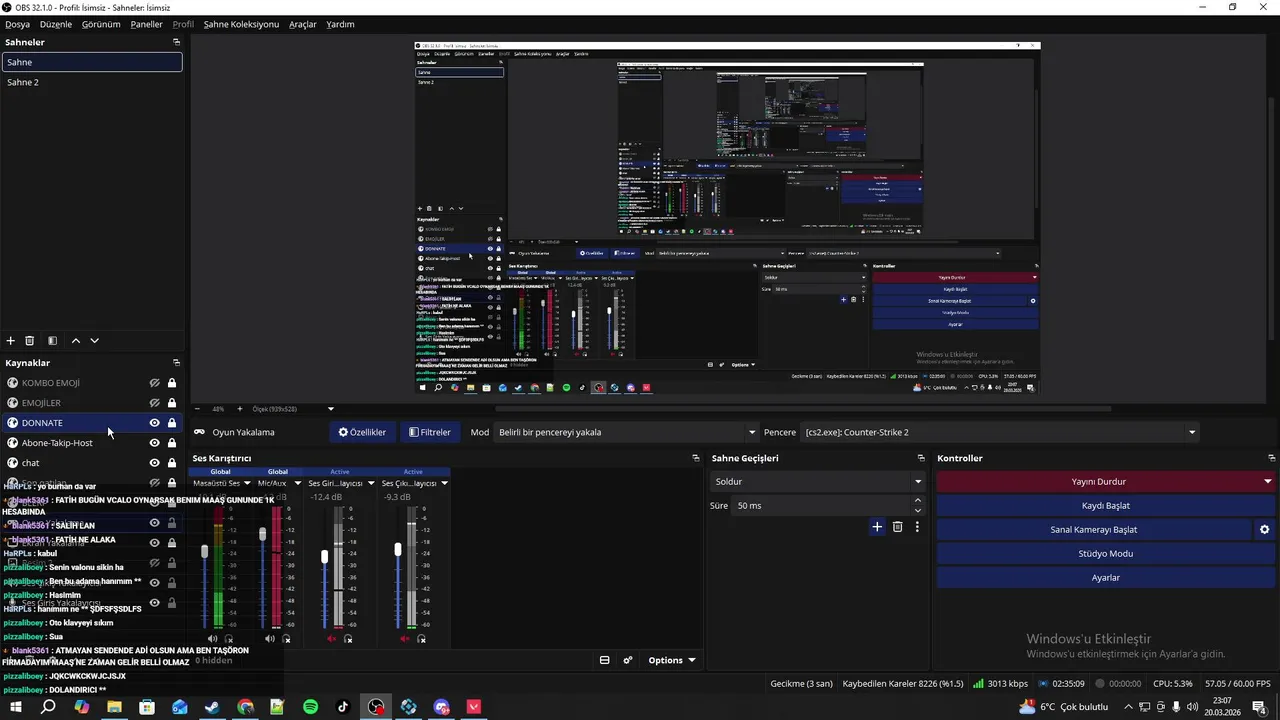The image size is (1280, 720).
Task: Undock the Sahne Geçişleri panel
Action: pos(921,458)
